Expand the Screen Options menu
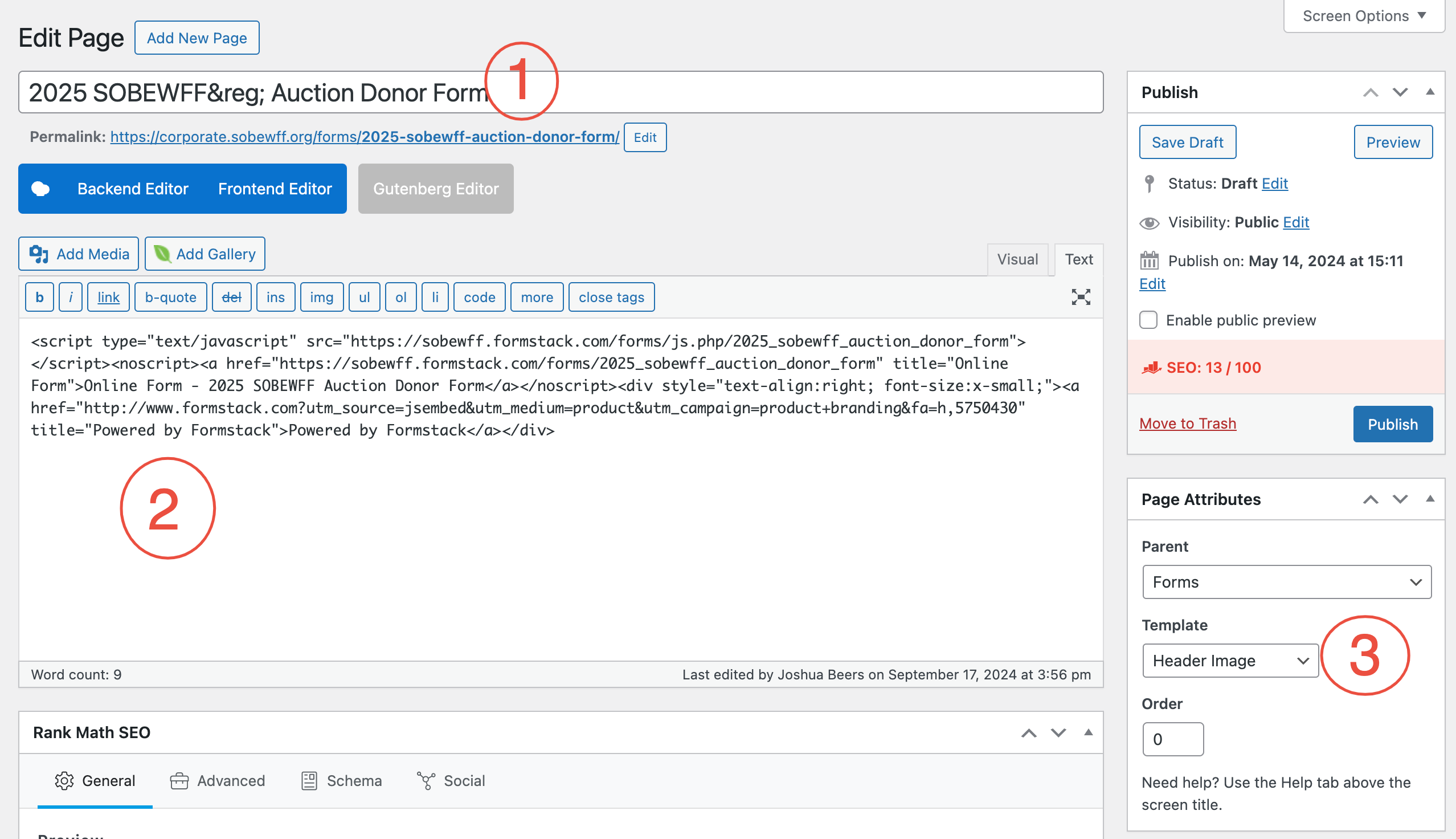This screenshot has width=1456, height=839. click(x=1363, y=15)
